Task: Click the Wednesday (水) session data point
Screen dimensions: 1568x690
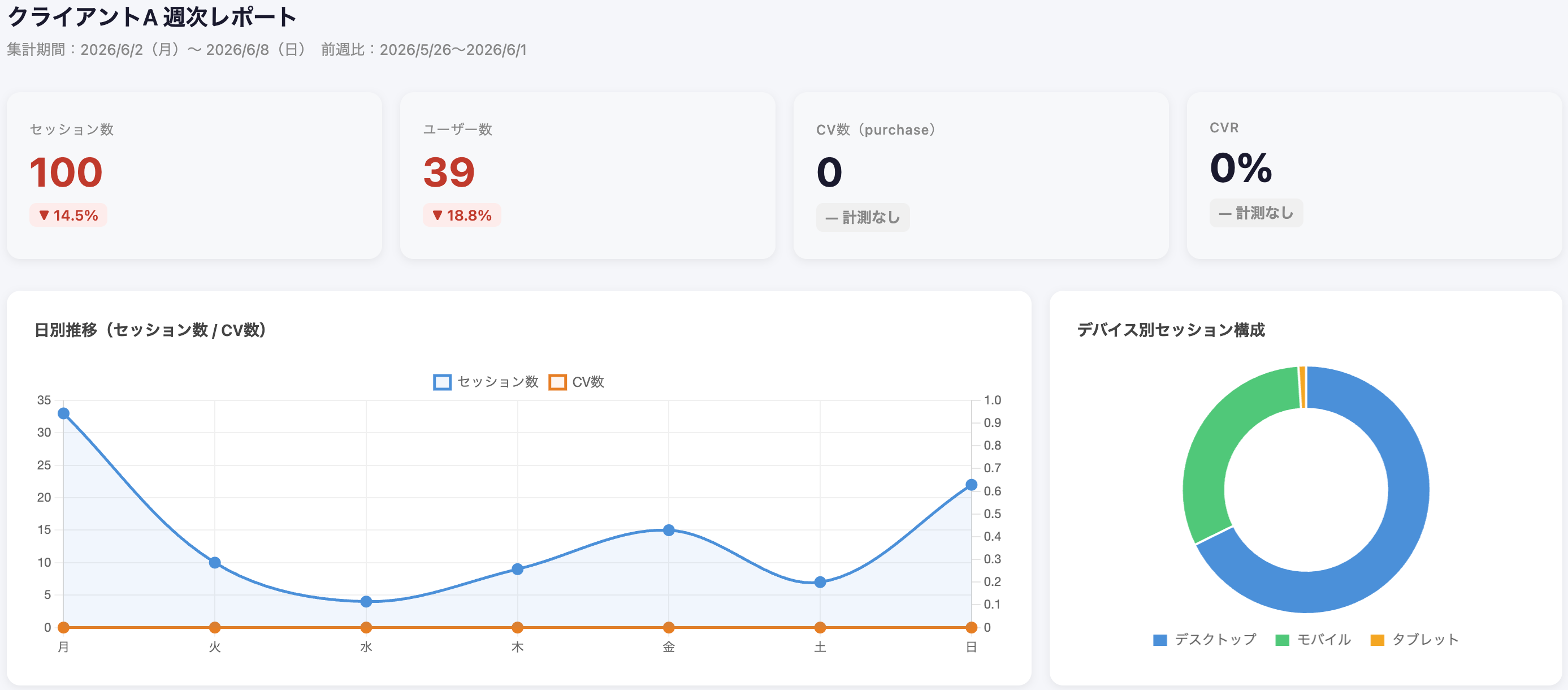Action: [x=366, y=602]
